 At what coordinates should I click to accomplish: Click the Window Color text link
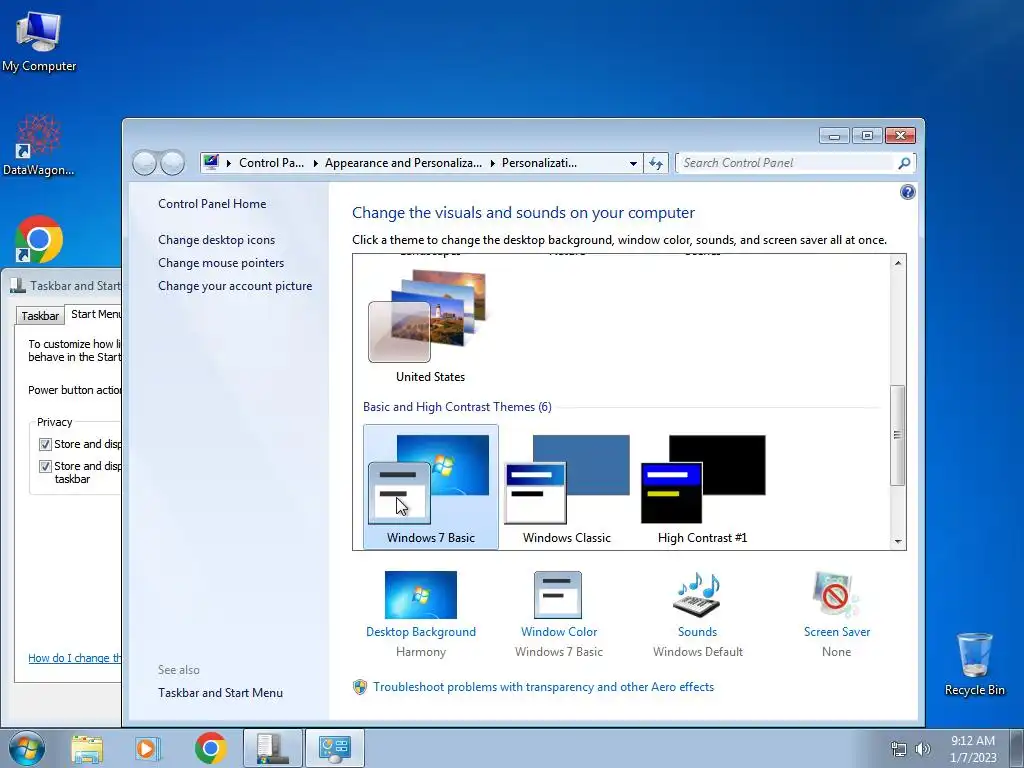559,632
